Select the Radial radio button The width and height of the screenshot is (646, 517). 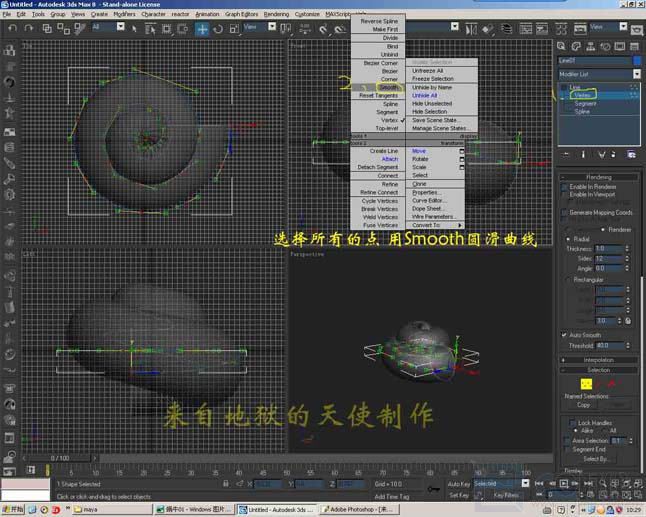[568, 239]
